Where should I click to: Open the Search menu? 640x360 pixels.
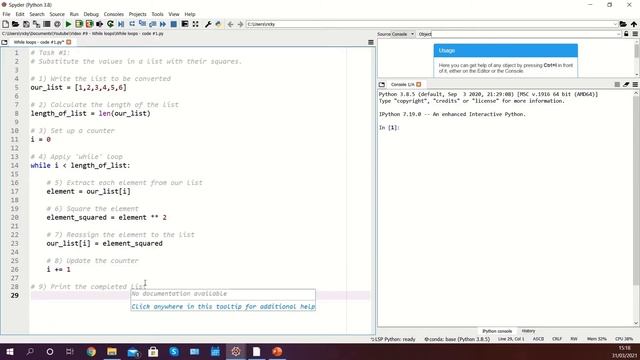pos(37,14)
